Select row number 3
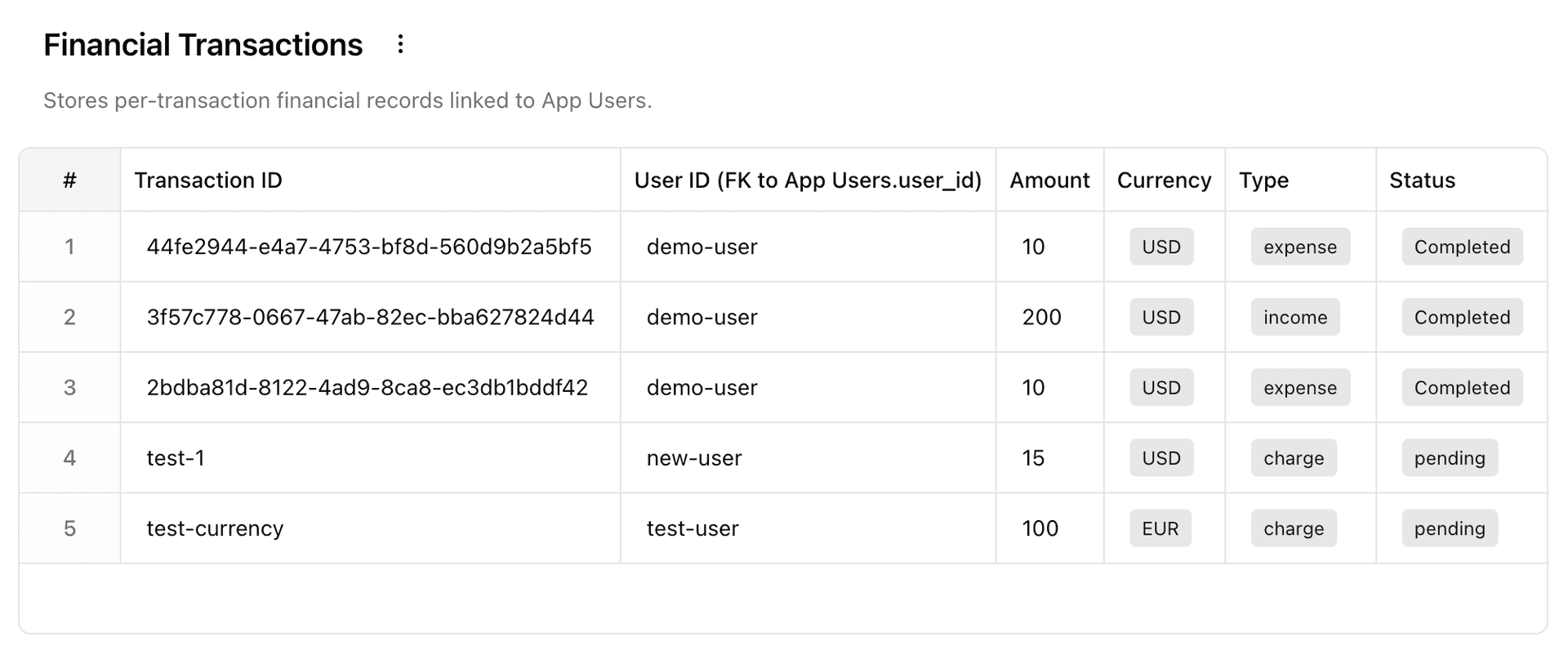Viewport: 1568px width, 668px height. click(x=70, y=387)
